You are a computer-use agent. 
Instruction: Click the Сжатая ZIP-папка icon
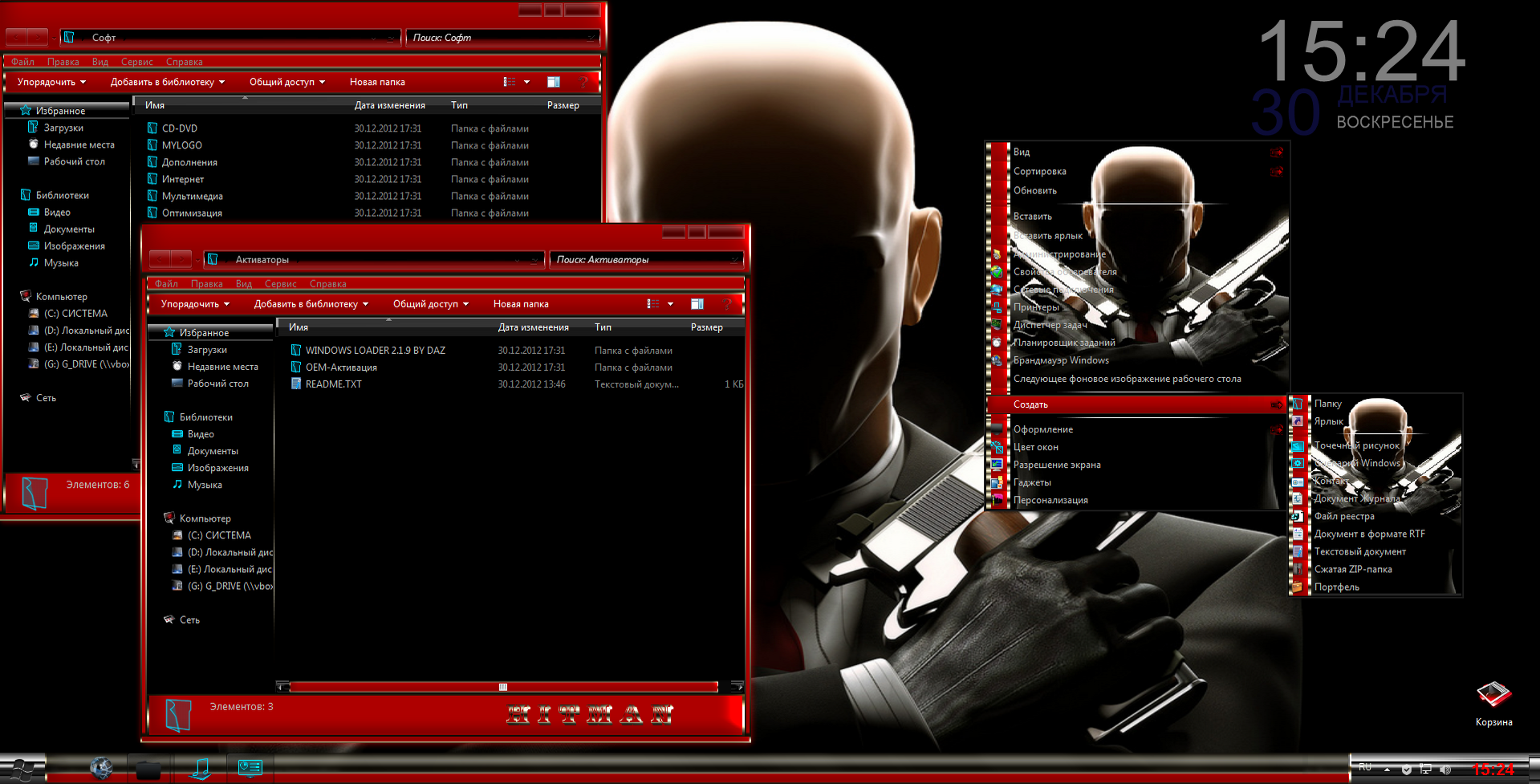point(1297,569)
